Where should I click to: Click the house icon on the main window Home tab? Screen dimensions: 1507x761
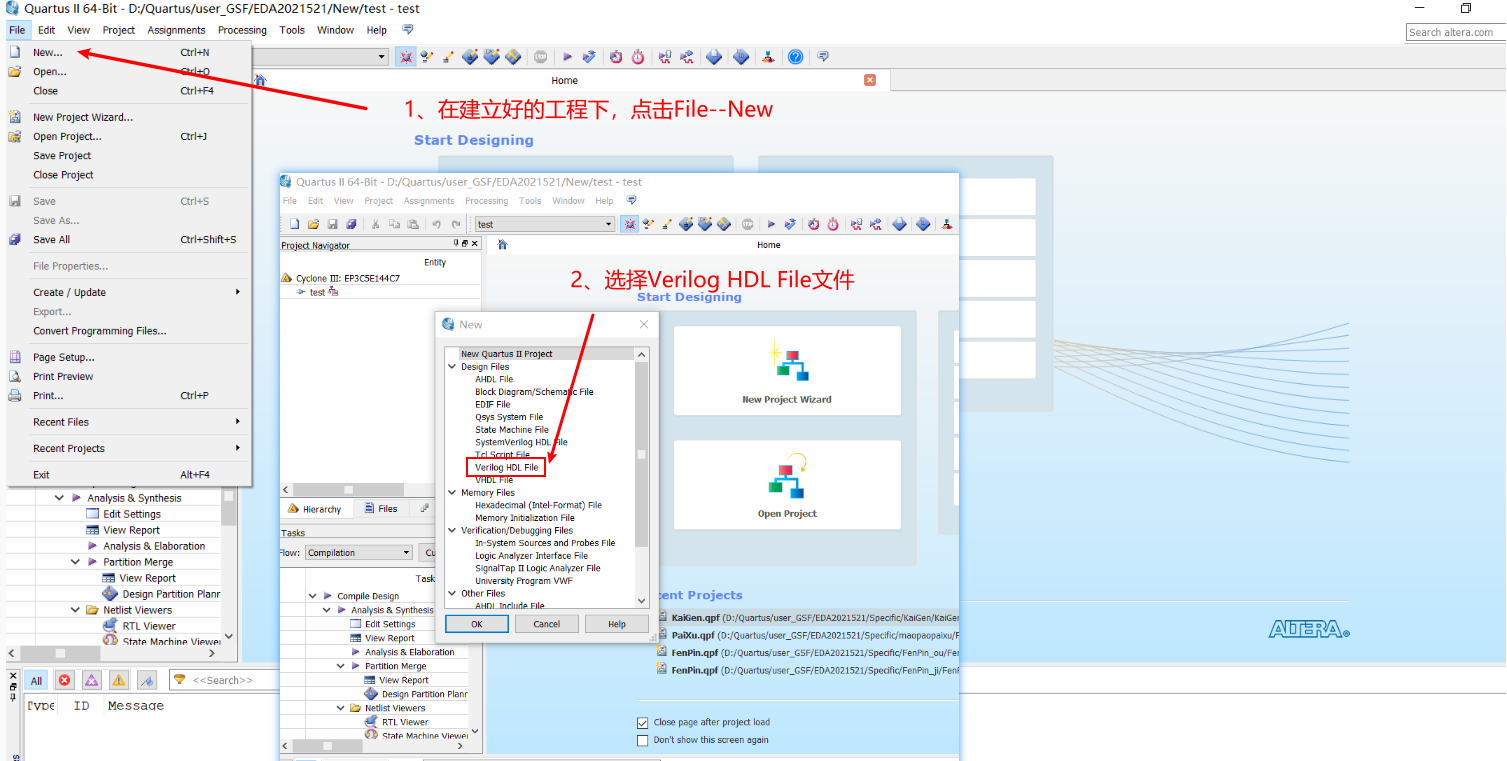point(260,80)
